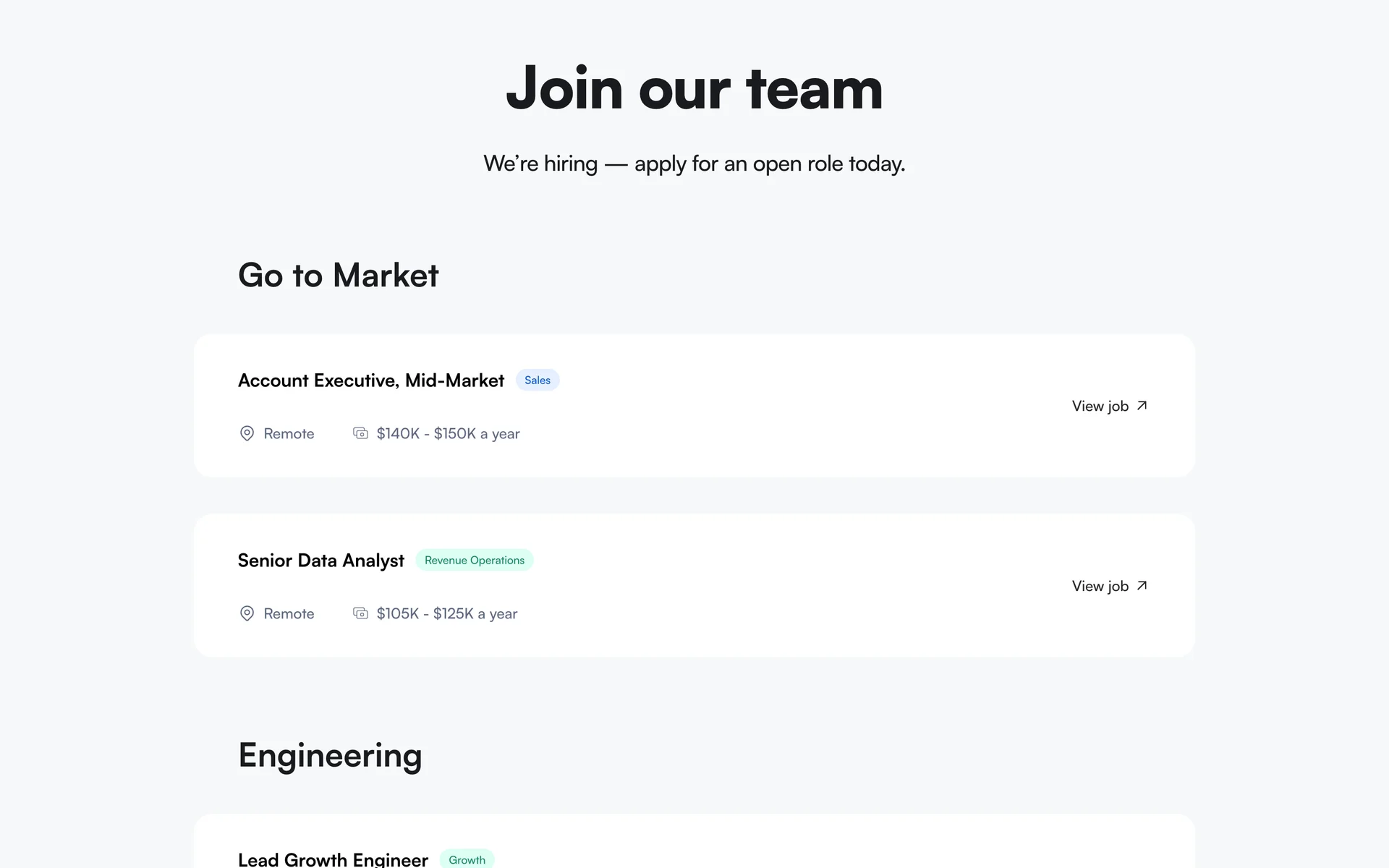Open the Lead Growth Engineer job title
The image size is (1389, 868).
click(x=333, y=859)
